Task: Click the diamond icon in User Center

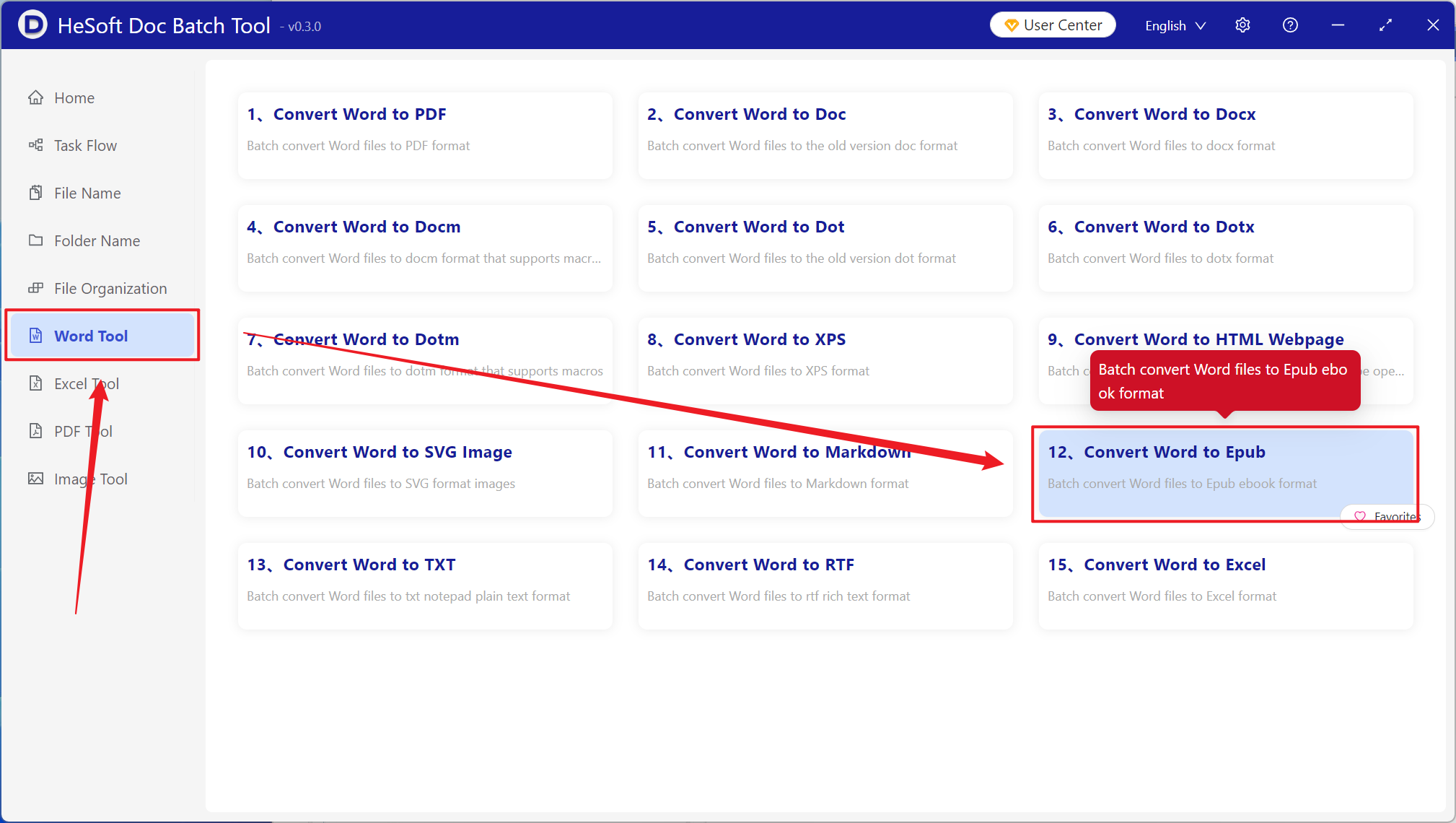Action: [1012, 25]
